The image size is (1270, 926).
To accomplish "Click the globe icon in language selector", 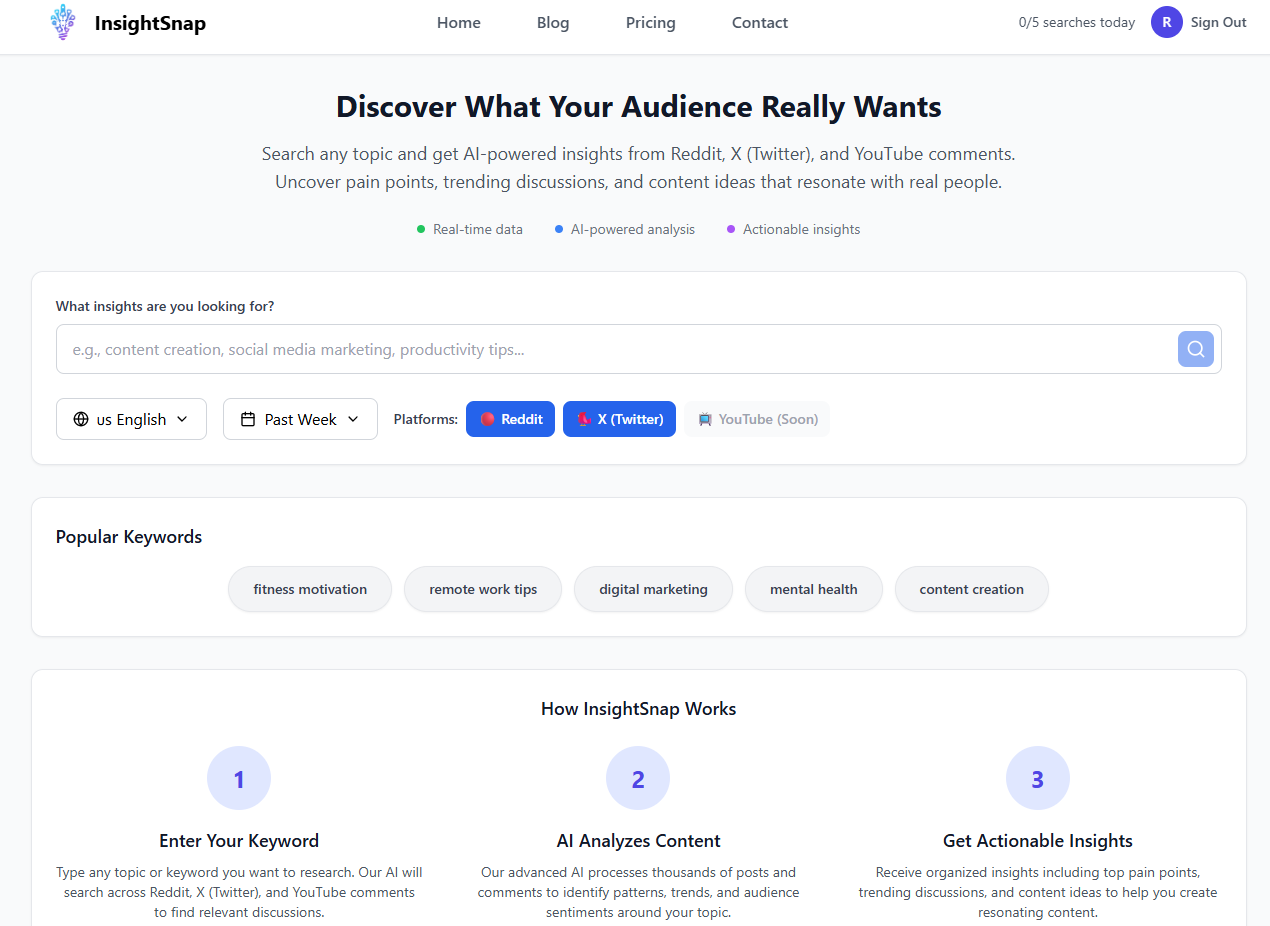I will point(81,419).
